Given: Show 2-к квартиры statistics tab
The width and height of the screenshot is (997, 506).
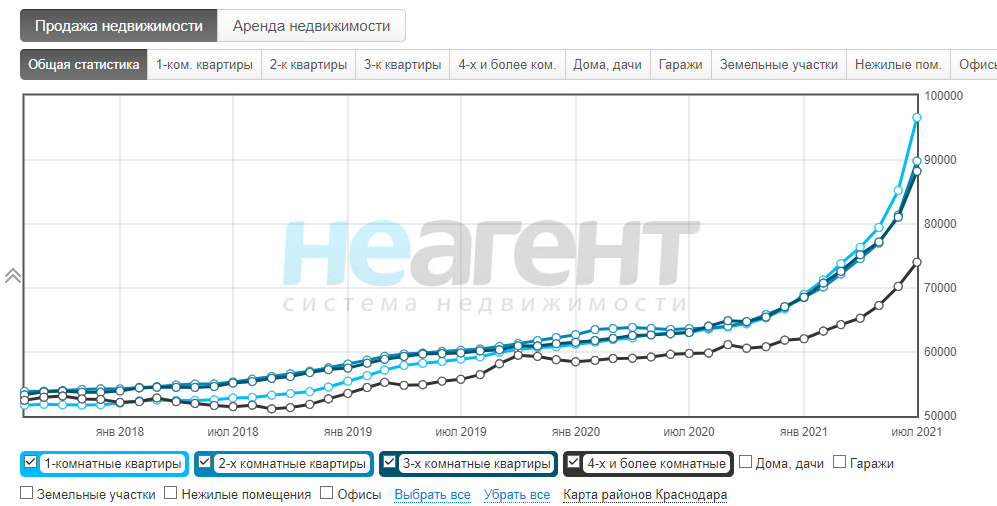Looking at the screenshot, I should click(x=308, y=65).
